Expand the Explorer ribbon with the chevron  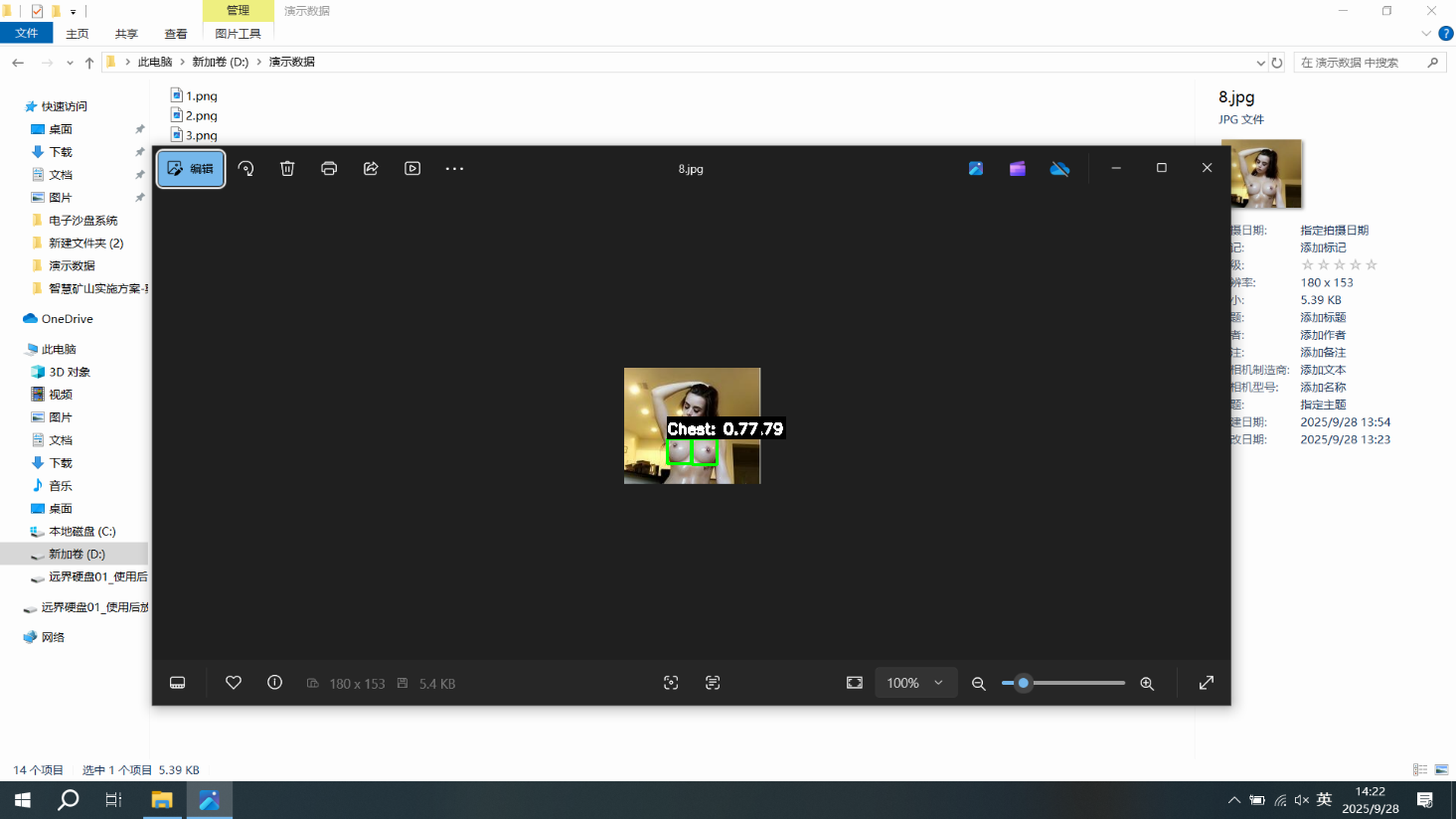[1426, 34]
